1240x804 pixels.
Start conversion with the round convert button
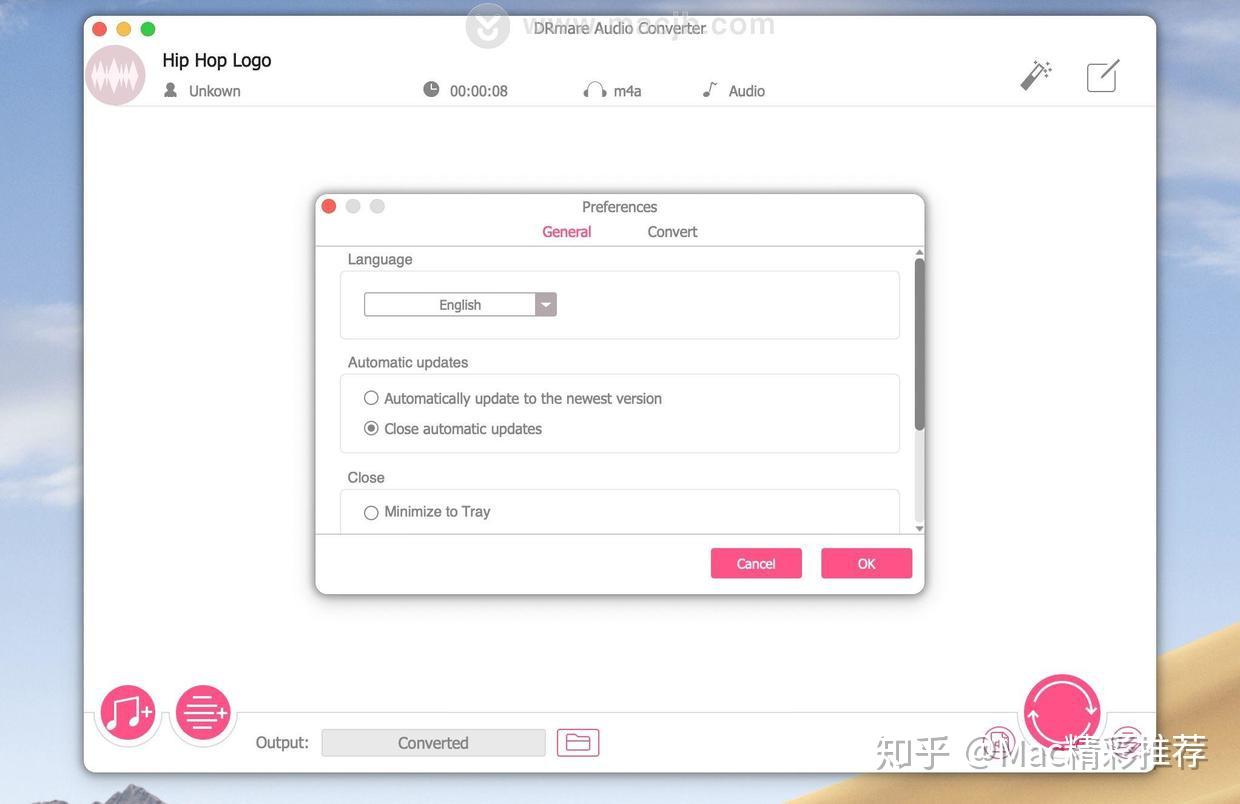pyautogui.click(x=1062, y=712)
